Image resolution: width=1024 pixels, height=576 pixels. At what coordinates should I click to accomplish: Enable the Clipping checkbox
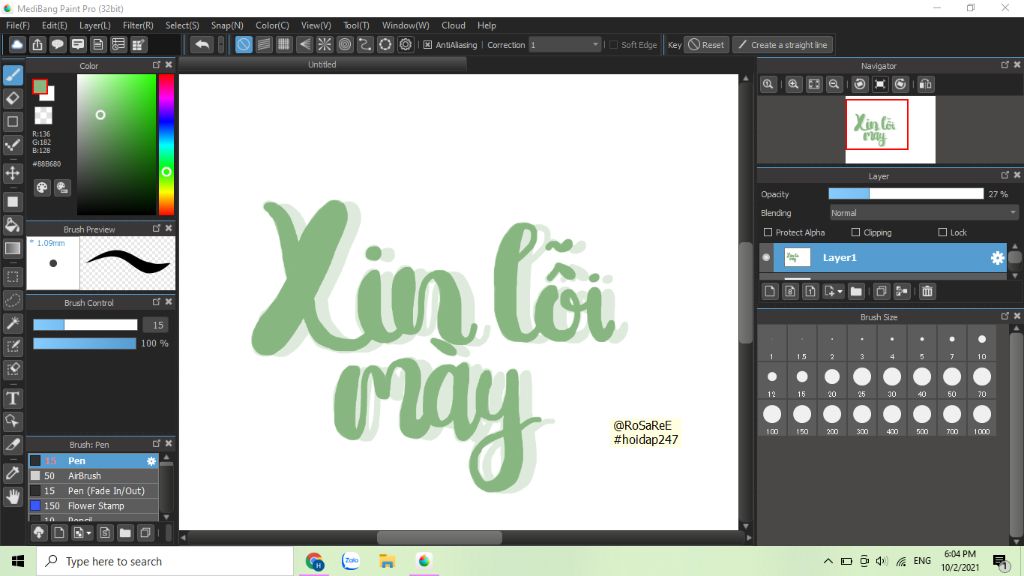pyautogui.click(x=856, y=232)
